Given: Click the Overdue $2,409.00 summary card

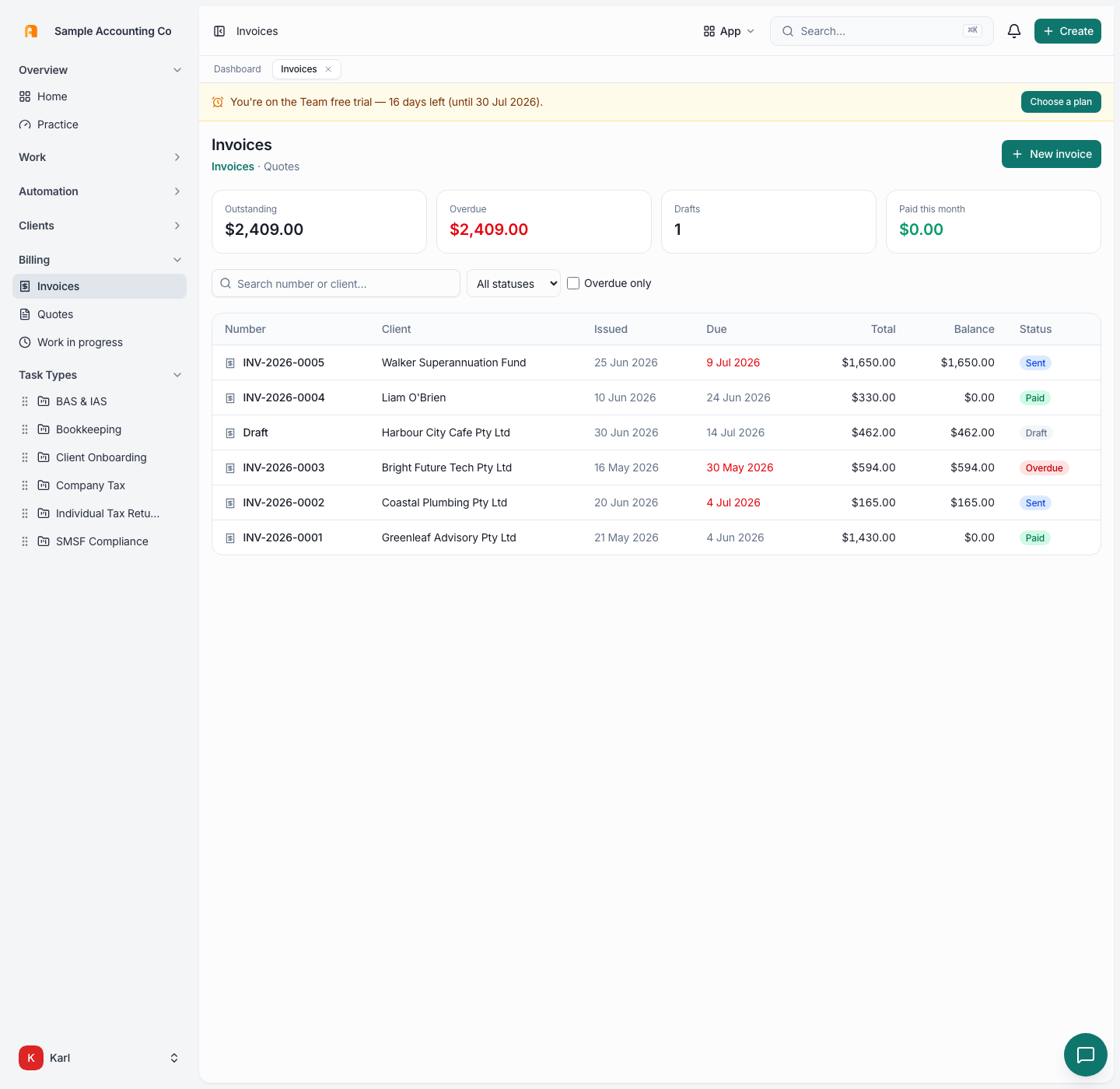Looking at the screenshot, I should point(544,222).
